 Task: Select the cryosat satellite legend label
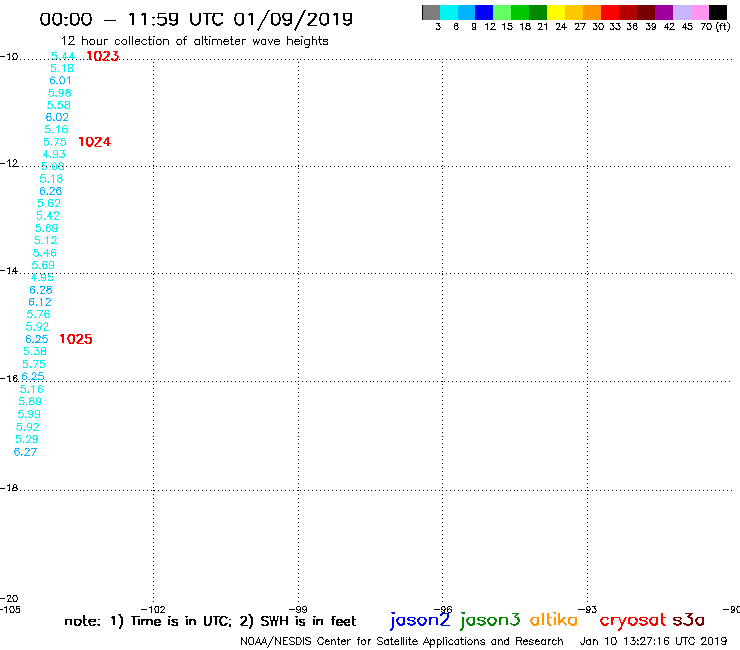[x=632, y=620]
